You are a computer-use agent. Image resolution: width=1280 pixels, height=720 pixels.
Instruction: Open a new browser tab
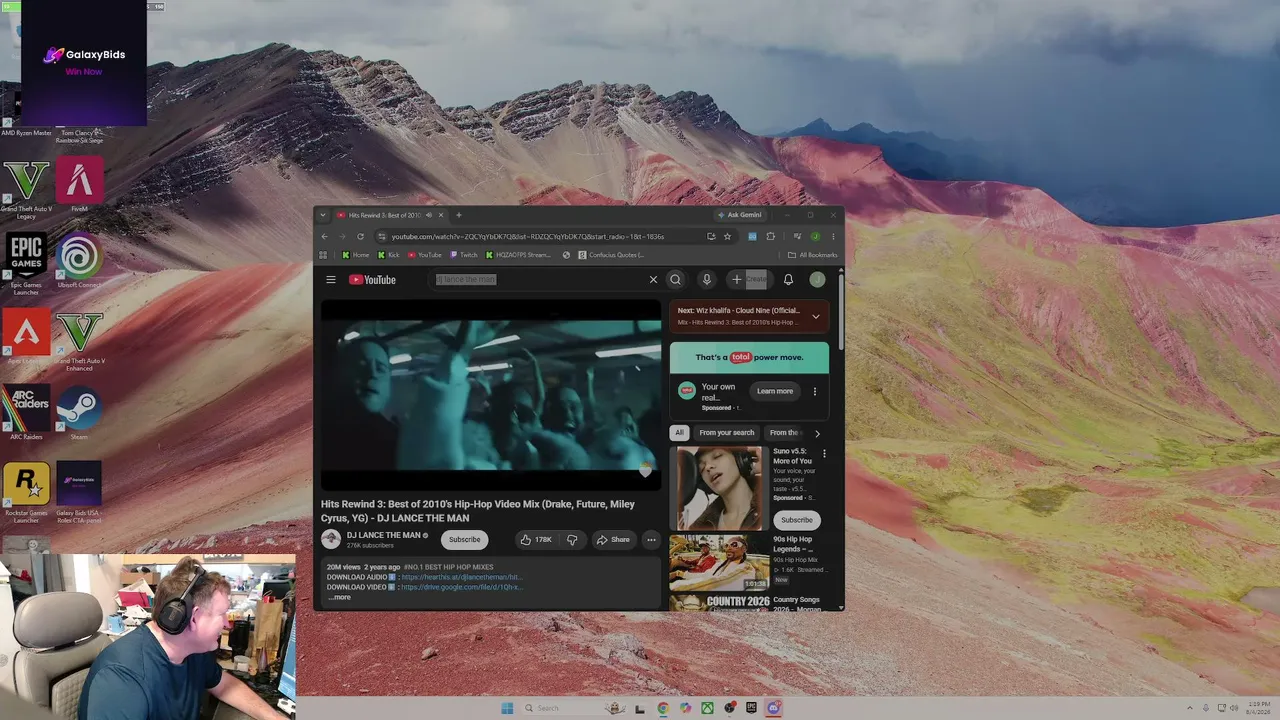(x=459, y=215)
